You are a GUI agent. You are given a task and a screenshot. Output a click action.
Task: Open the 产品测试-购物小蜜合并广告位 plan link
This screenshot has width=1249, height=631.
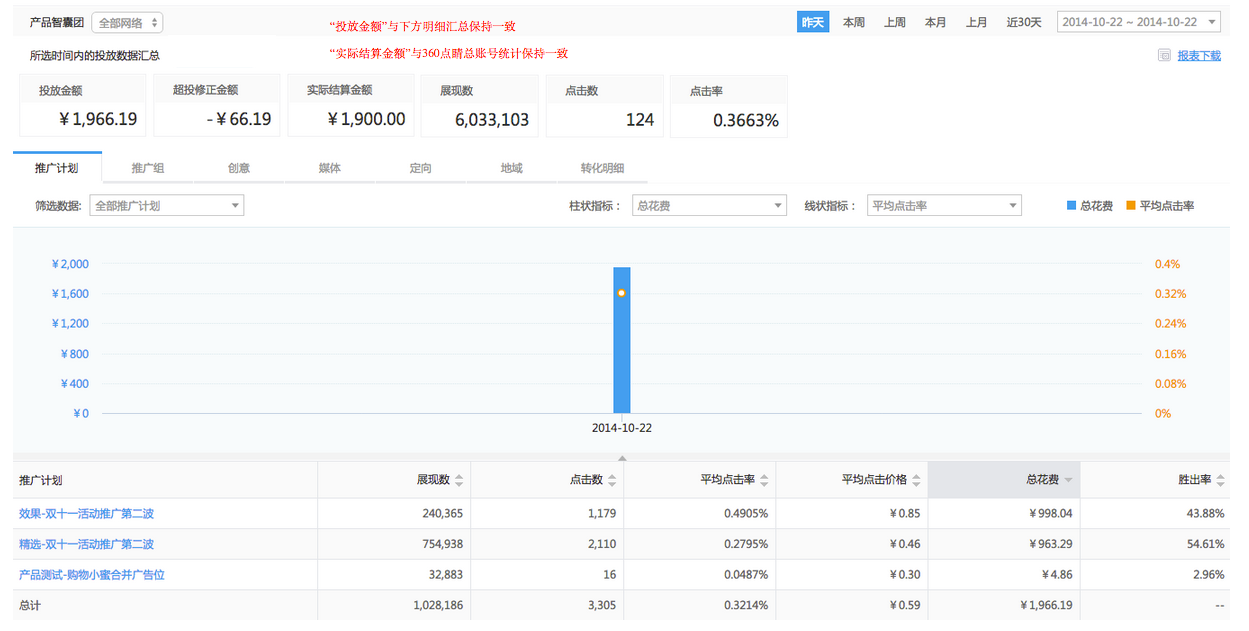pyautogui.click(x=92, y=575)
